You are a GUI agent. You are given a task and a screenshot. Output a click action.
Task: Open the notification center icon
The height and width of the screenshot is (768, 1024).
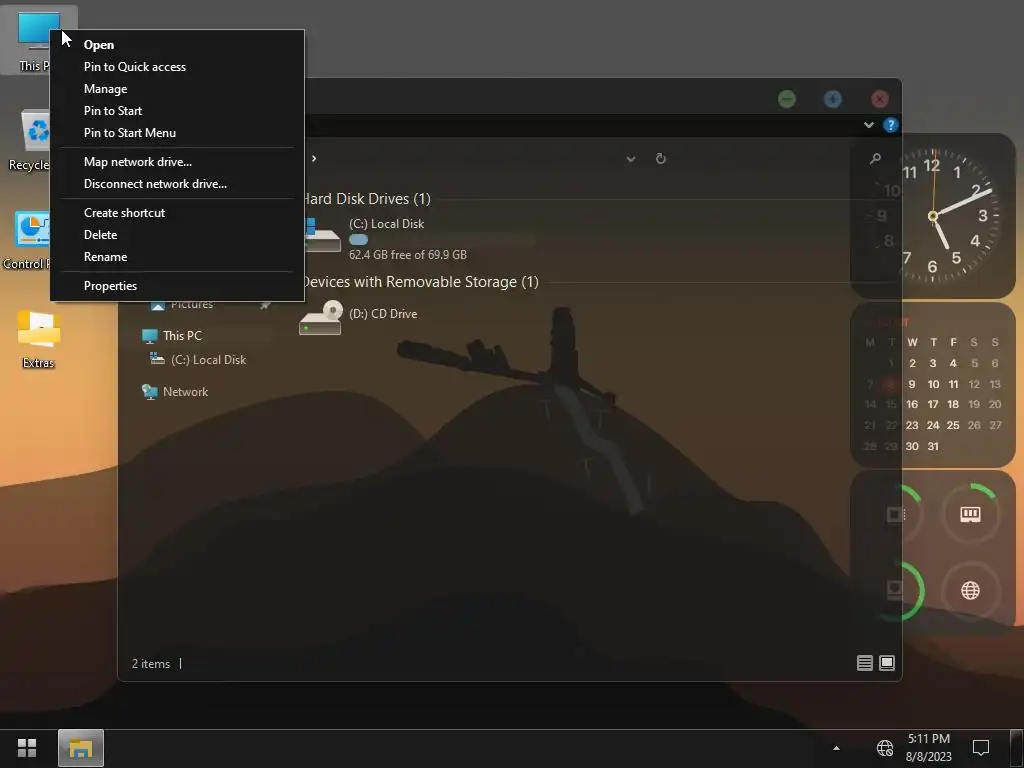coord(981,748)
